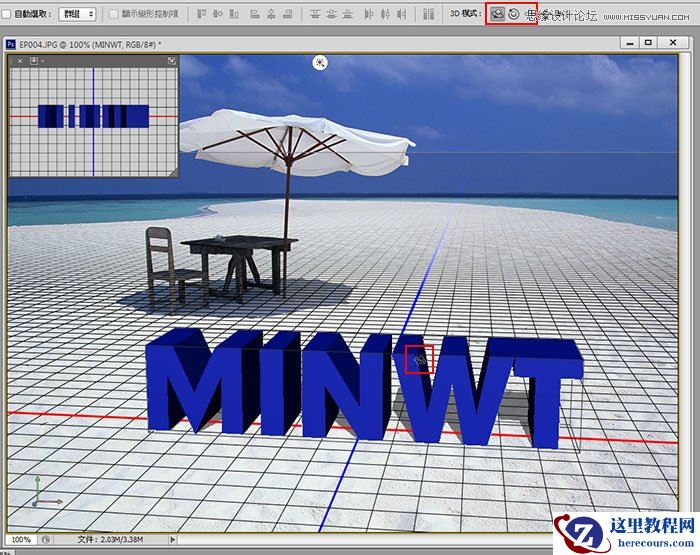This screenshot has width=700, height=555.
Task: Click the distribute bottom edges icon
Action: tap(348, 14)
